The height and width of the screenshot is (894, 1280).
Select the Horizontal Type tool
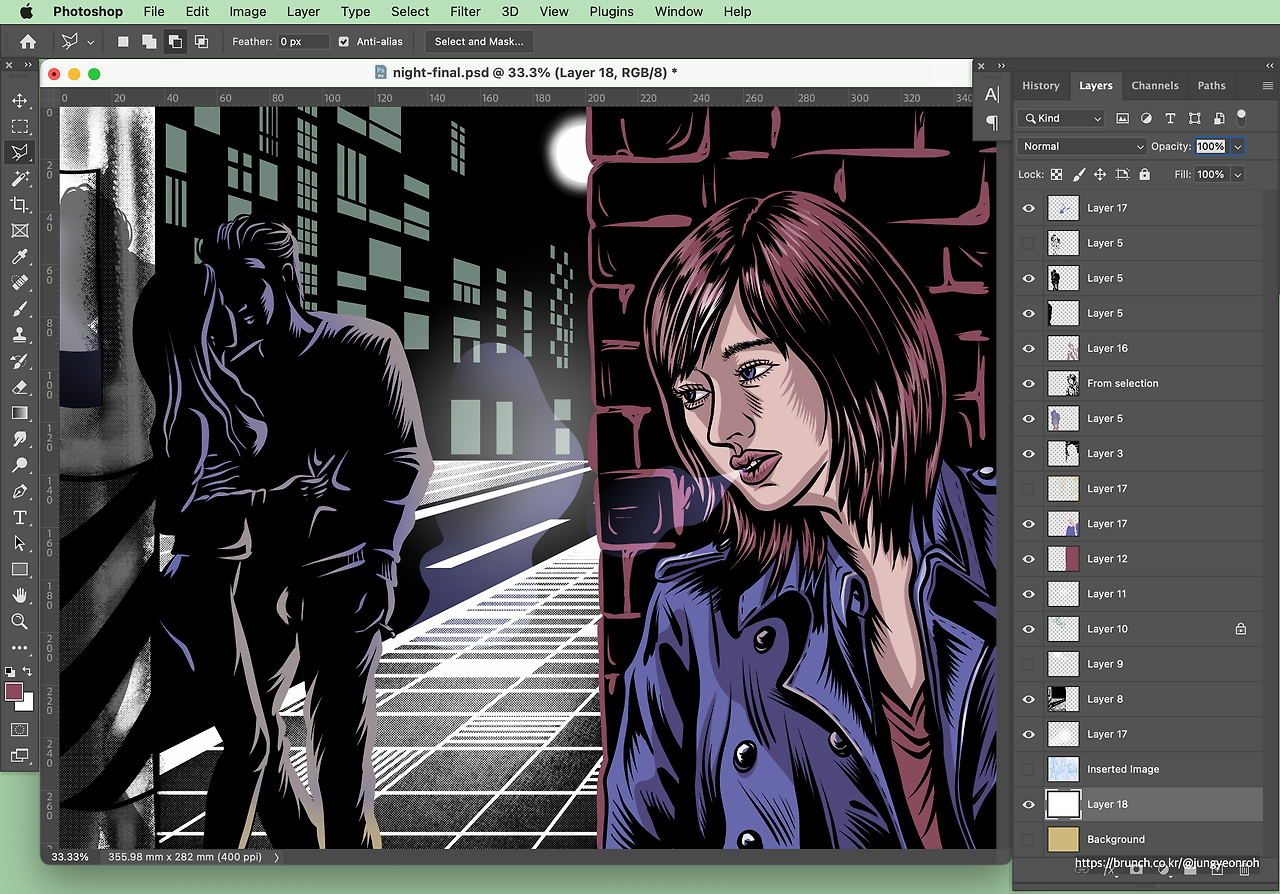click(19, 517)
